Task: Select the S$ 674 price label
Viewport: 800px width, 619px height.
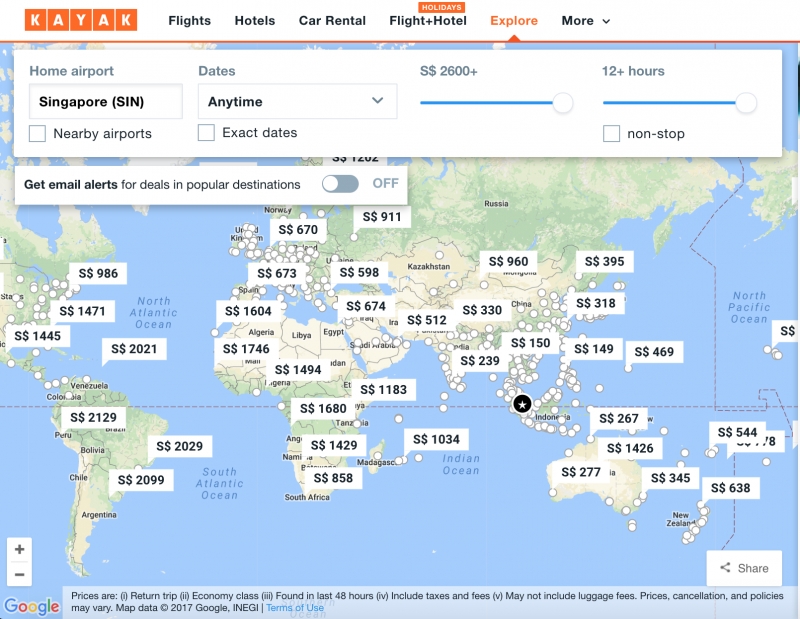Action: [x=366, y=307]
